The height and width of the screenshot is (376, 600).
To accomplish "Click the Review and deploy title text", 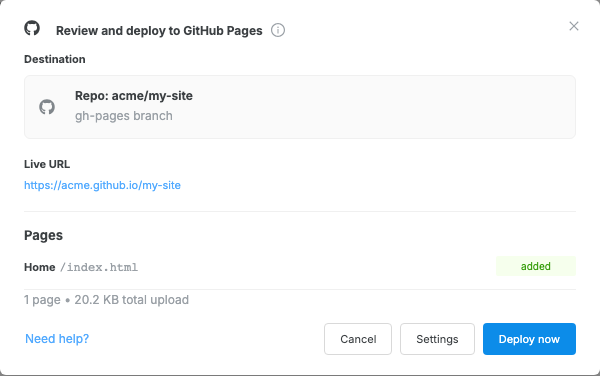I will (x=159, y=31).
